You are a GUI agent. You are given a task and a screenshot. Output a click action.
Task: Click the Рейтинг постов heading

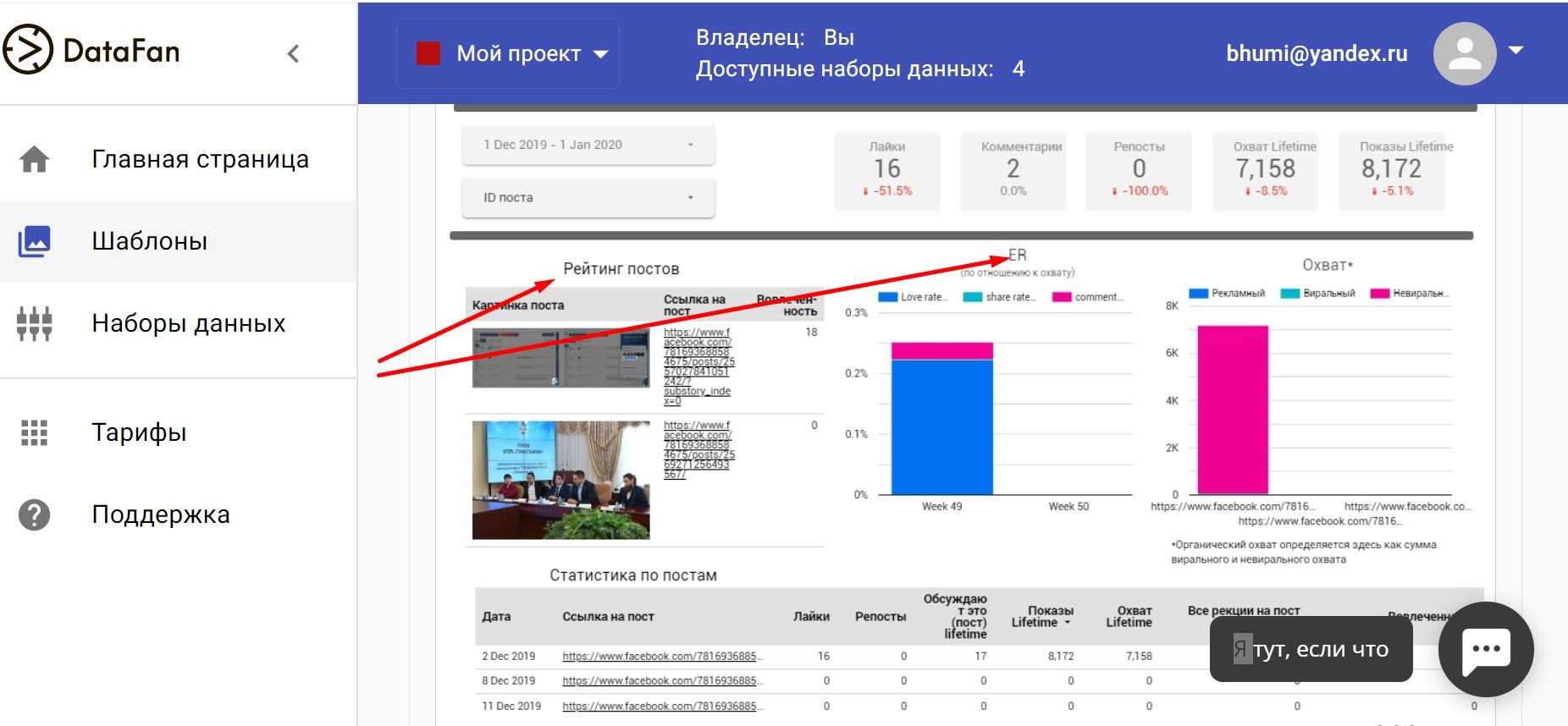621,269
